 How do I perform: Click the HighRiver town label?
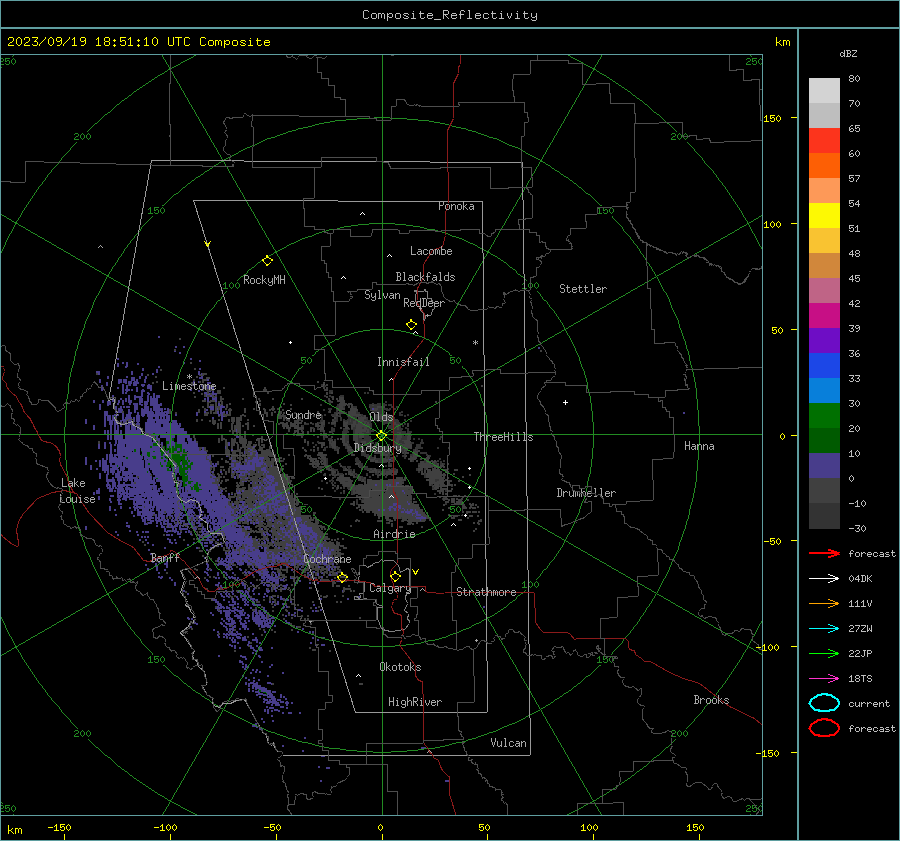pyautogui.click(x=415, y=702)
